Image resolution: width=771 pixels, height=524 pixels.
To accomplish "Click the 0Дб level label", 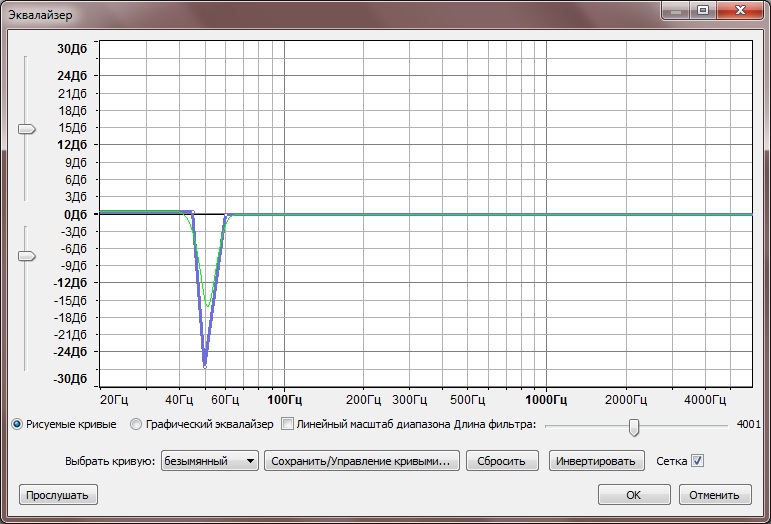I will click(x=75, y=214).
